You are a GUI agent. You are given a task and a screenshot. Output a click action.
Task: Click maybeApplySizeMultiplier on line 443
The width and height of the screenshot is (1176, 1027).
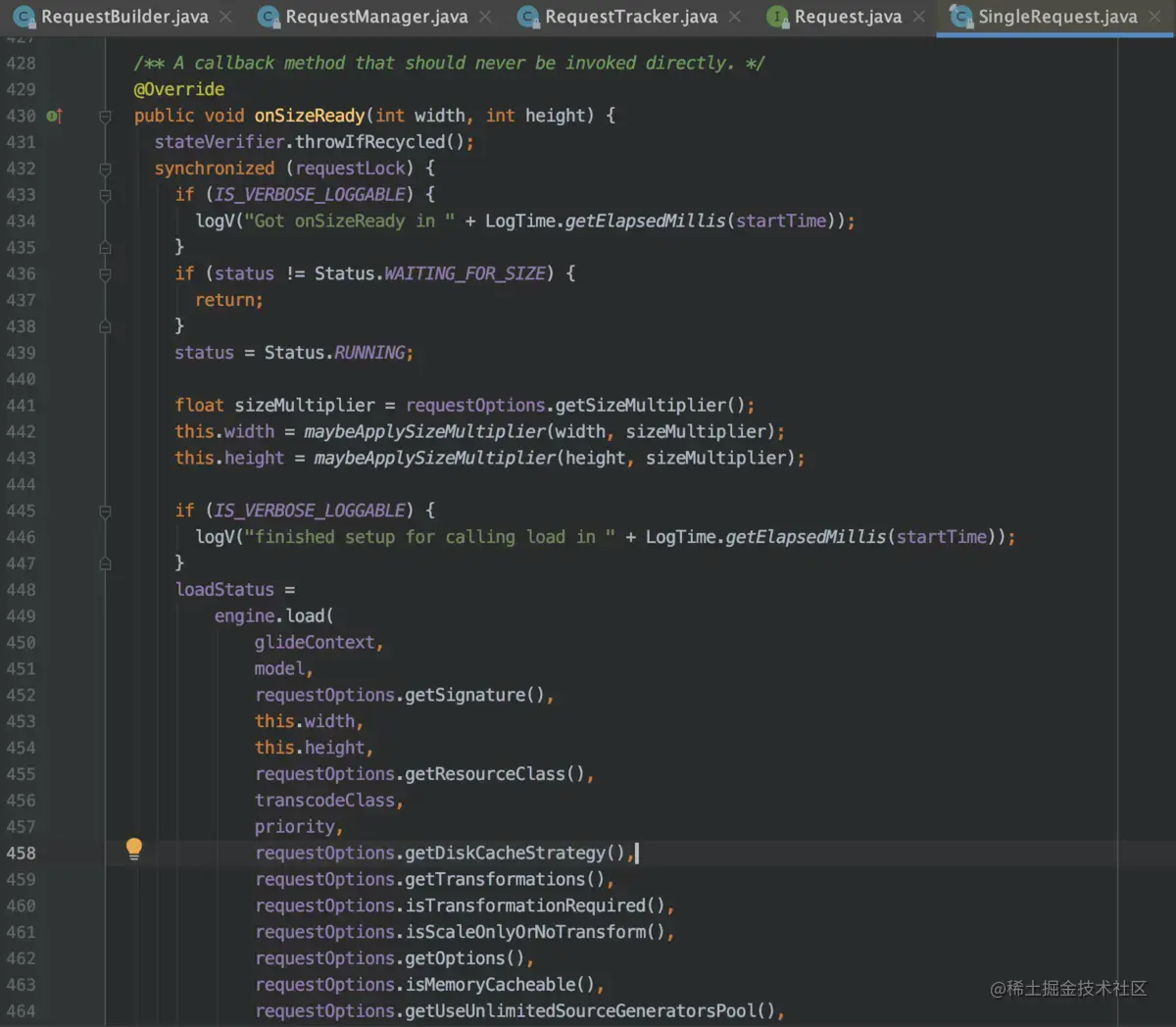434,459
